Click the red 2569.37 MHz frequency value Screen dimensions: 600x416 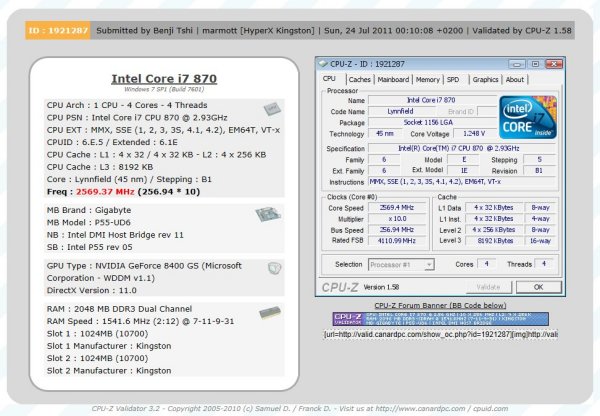pyautogui.click(x=105, y=192)
